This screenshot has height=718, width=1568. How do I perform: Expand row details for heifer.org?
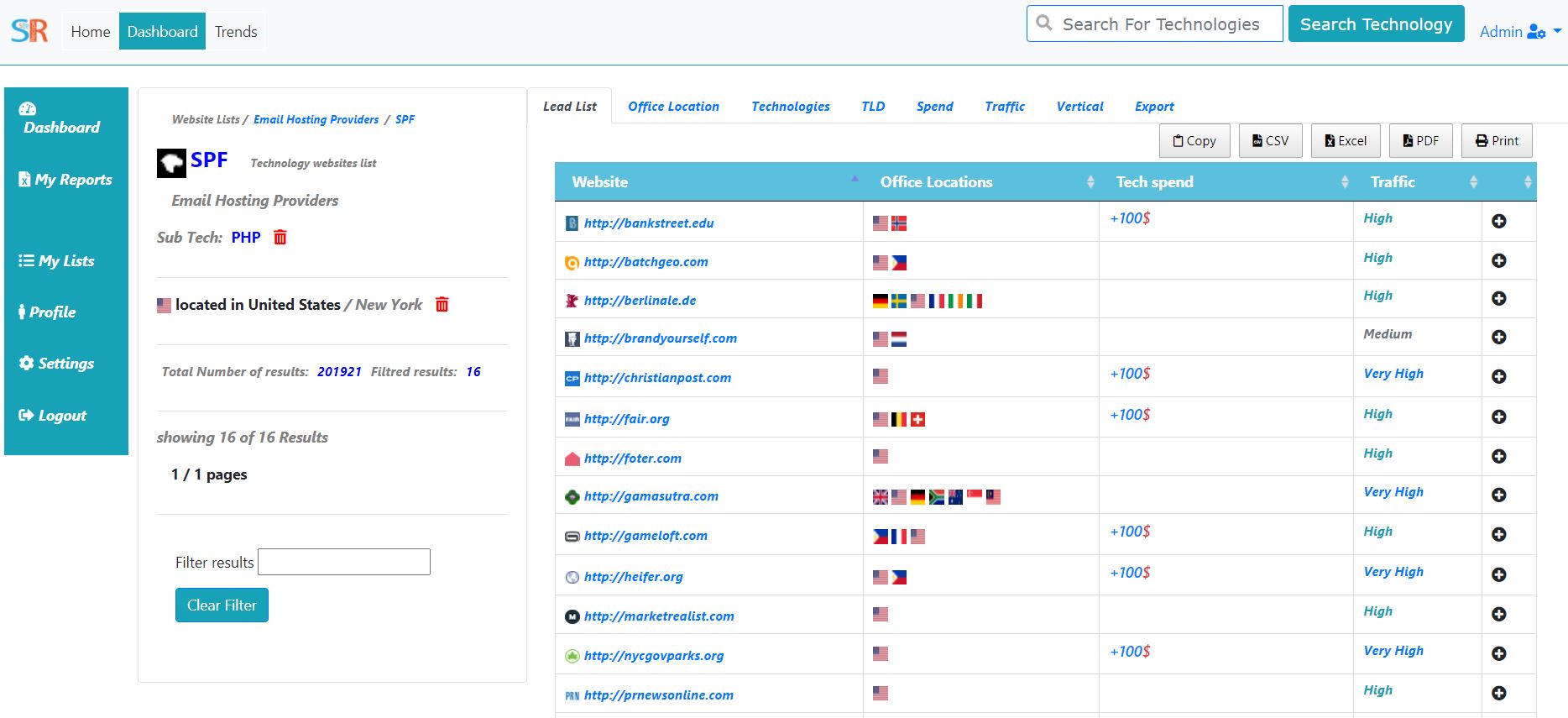[1498, 574]
